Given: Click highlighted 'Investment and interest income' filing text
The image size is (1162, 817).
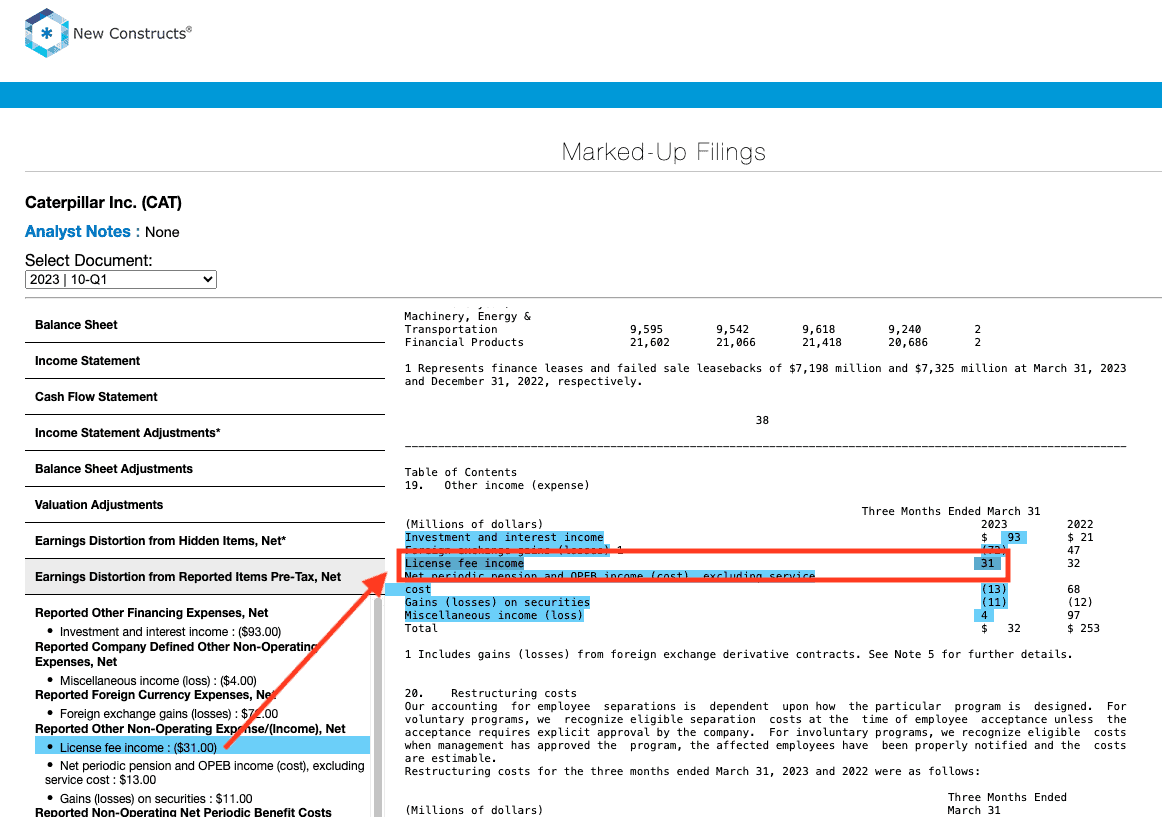Looking at the screenshot, I should click(504, 538).
